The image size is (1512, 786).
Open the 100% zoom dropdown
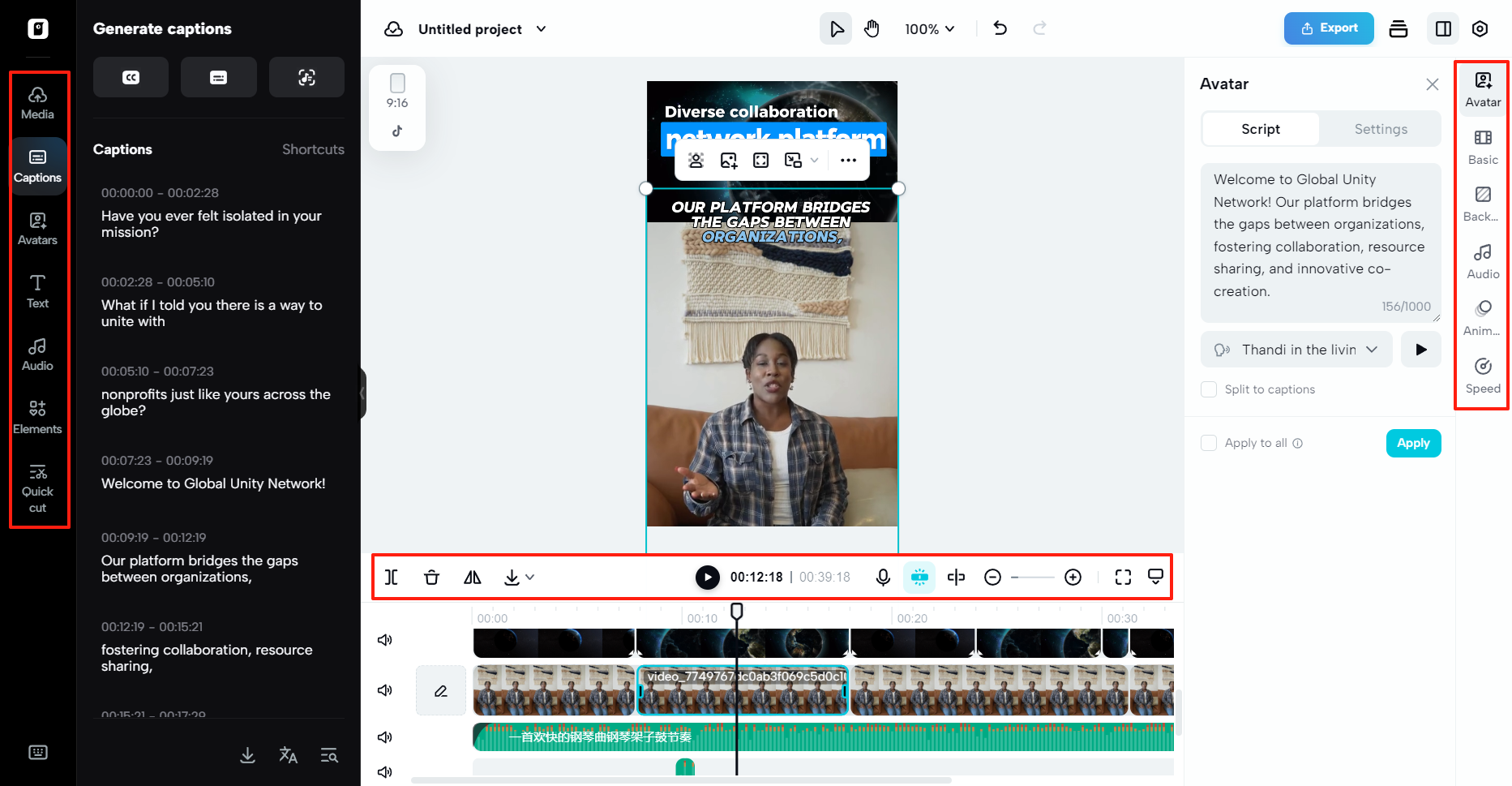tap(930, 29)
